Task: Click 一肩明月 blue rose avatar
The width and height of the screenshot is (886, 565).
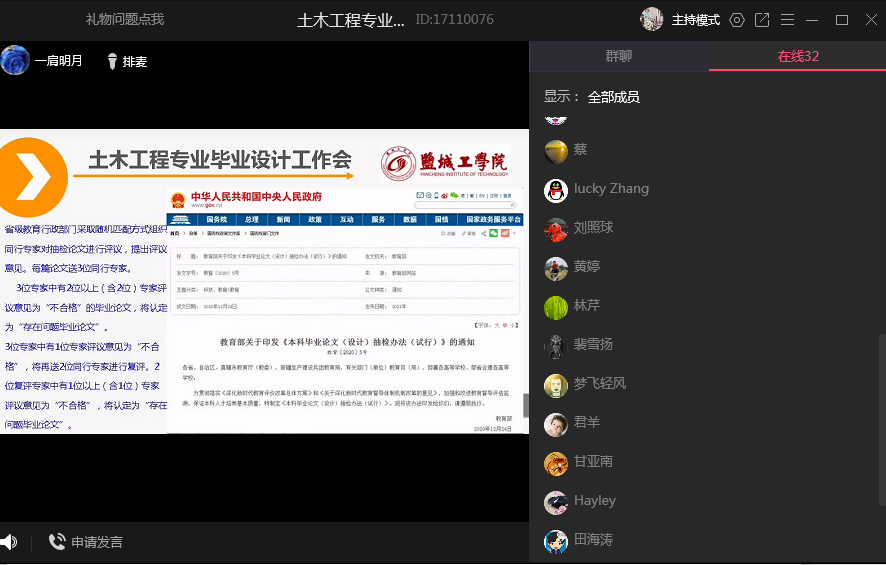Action: point(15,61)
